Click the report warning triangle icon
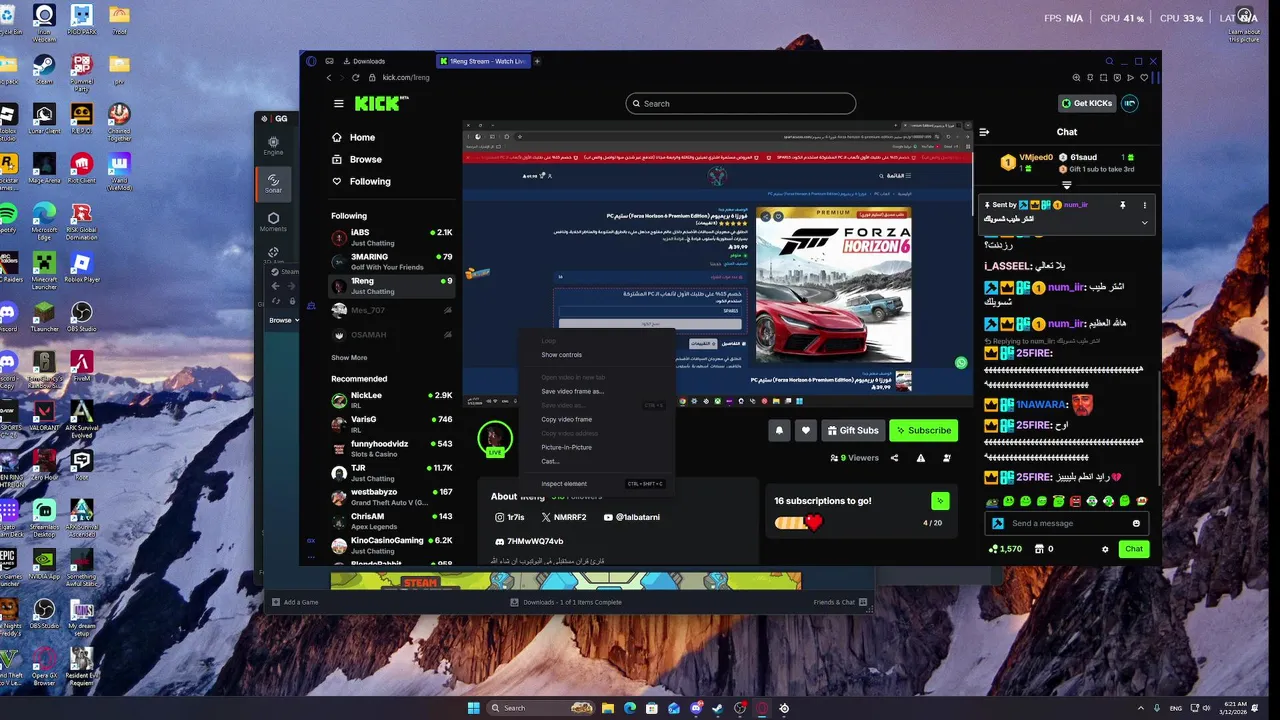Screen dimensions: 1280x720 point(920,458)
